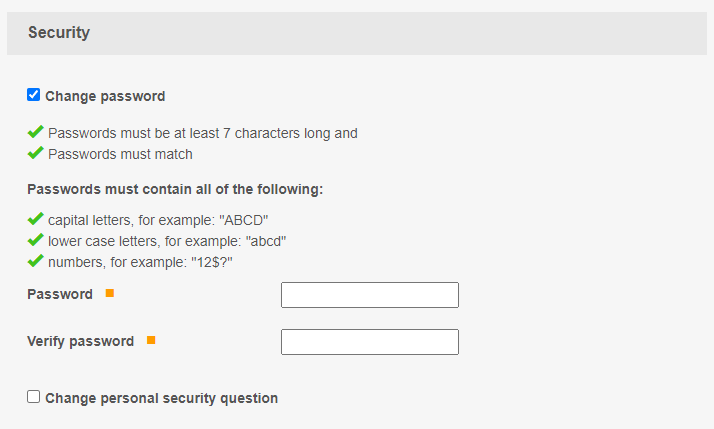Click the green checkmark beside Passwords must match
Image resolution: width=714 pixels, height=429 pixels.
pos(35,153)
